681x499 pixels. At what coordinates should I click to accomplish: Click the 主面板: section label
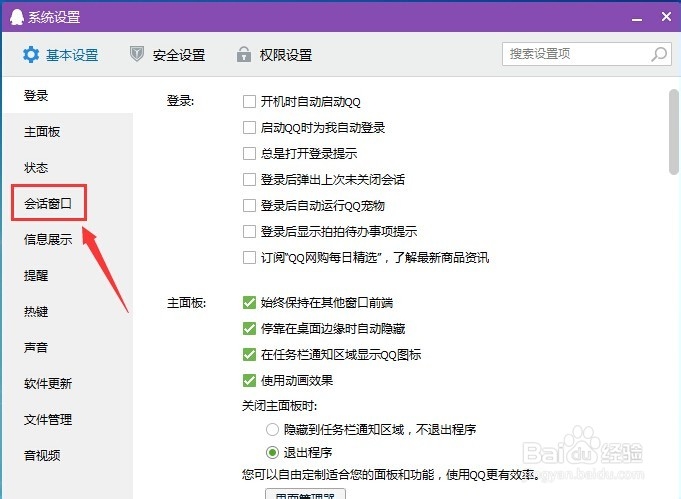click(186, 302)
